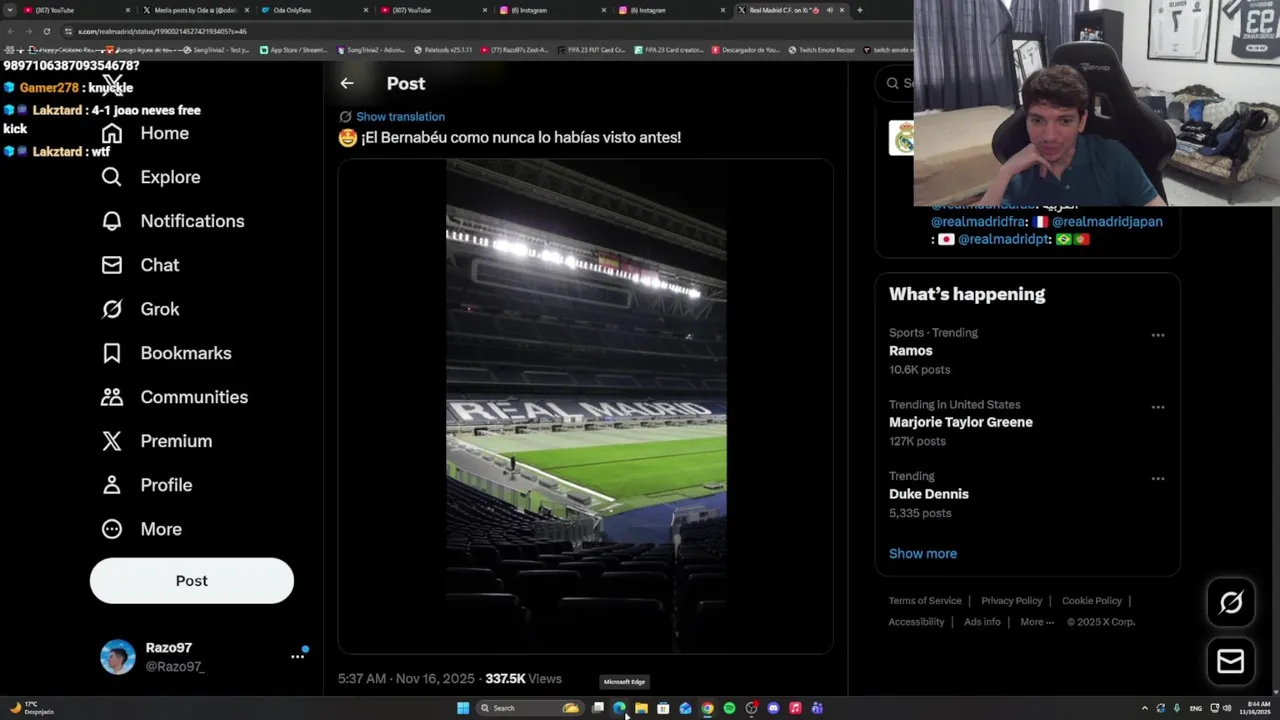Viewport: 1280px width, 720px height.
Task: Open the Explore search page
Action: 151,177
